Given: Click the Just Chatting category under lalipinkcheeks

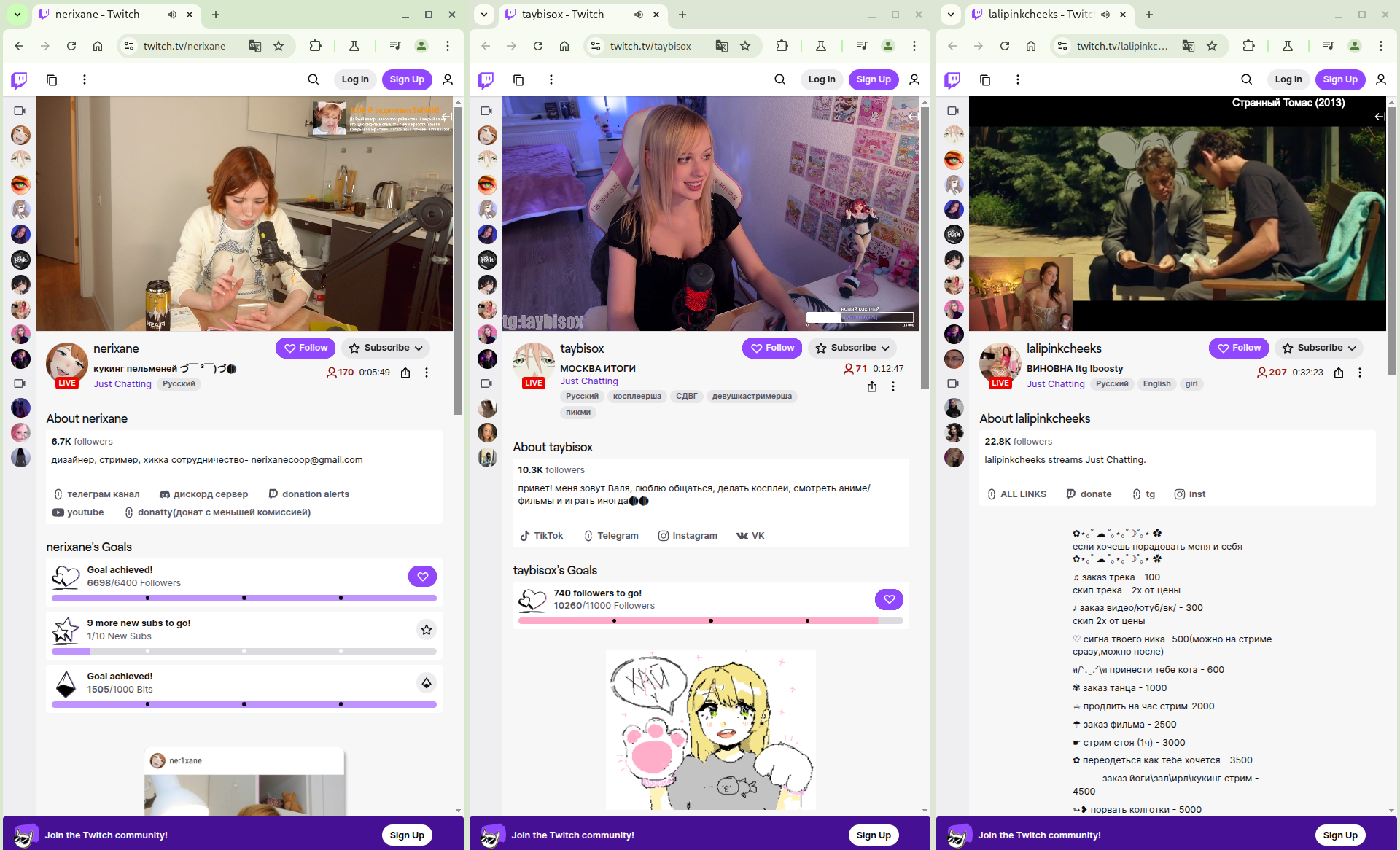Looking at the screenshot, I should pos(1055,384).
